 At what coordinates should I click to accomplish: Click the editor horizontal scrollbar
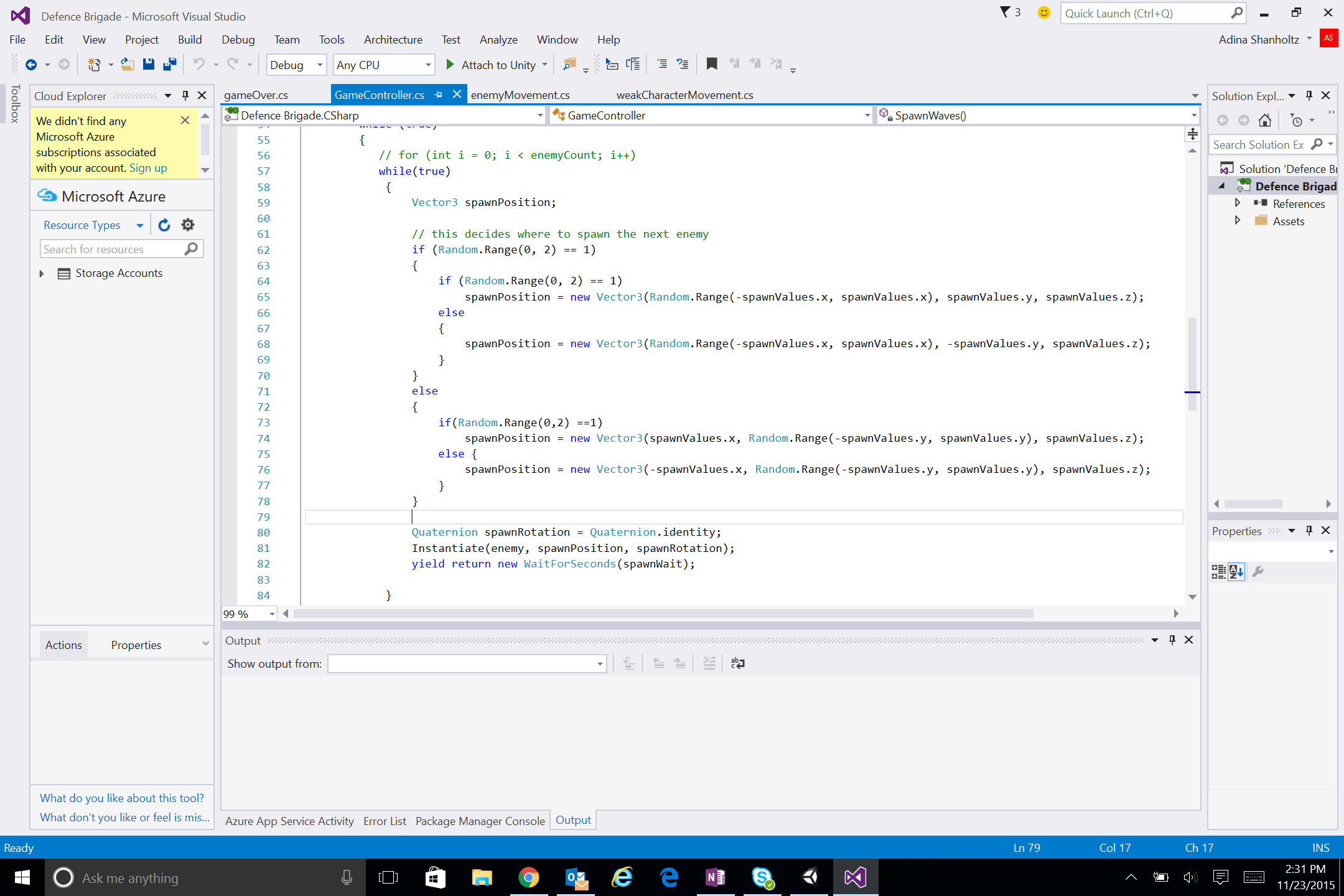pyautogui.click(x=663, y=614)
